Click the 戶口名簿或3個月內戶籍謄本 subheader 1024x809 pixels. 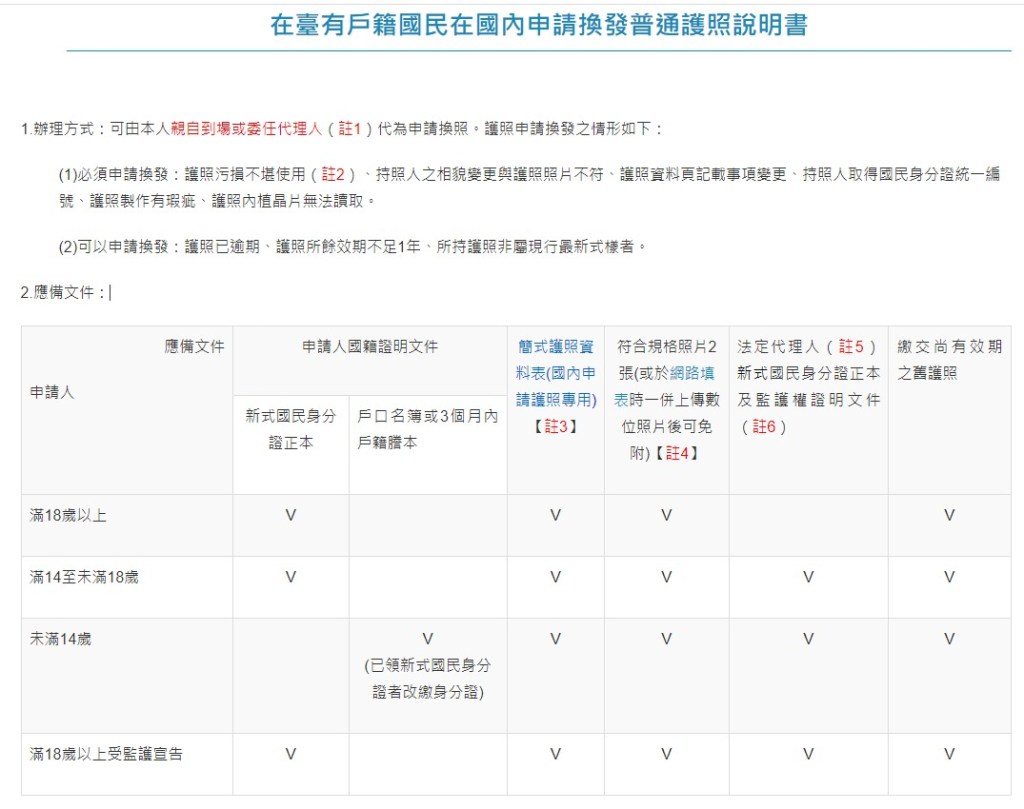tap(427, 429)
